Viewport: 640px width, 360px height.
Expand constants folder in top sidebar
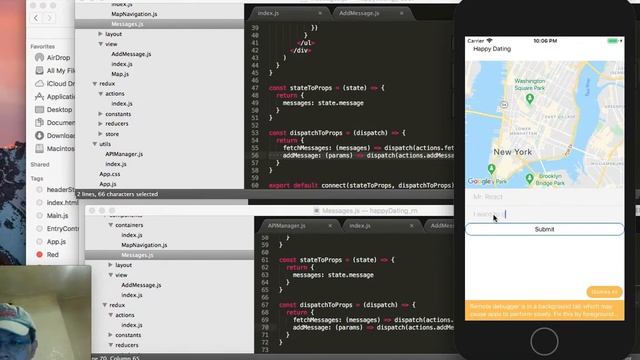coord(100,114)
